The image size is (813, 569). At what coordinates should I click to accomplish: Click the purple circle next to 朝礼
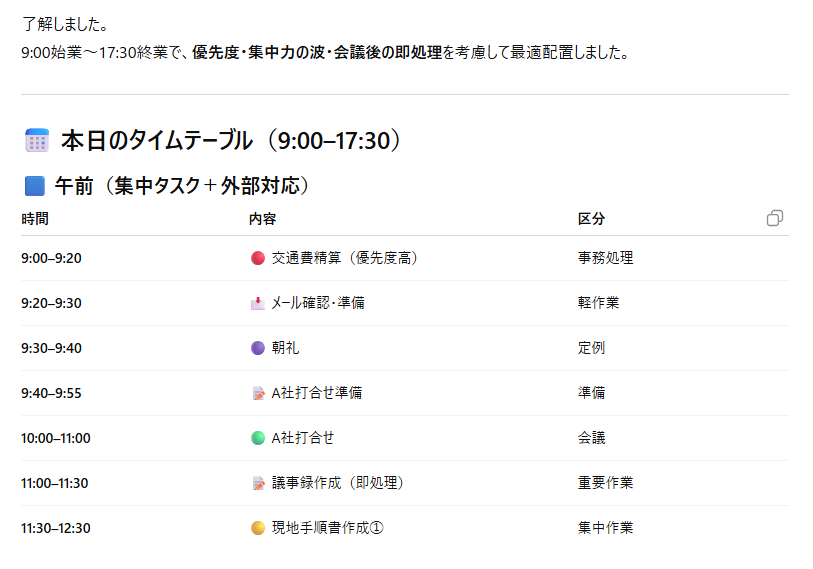pos(258,348)
